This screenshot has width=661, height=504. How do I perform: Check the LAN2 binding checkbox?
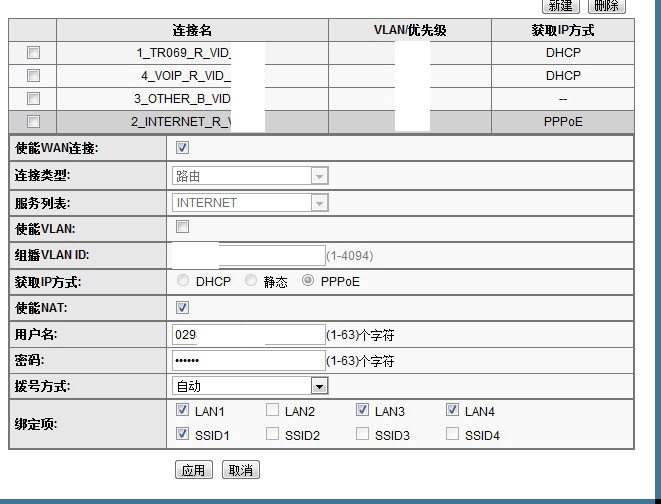(x=272, y=410)
